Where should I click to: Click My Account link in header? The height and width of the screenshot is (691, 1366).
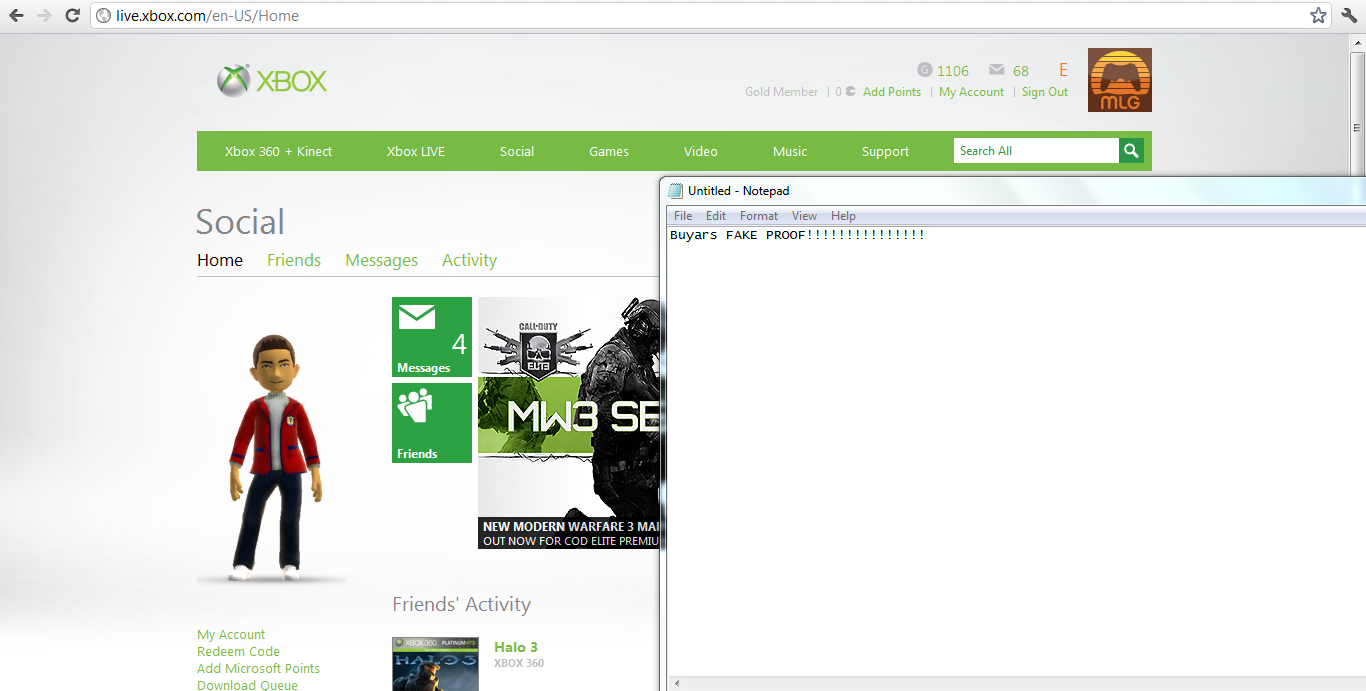pos(971,92)
